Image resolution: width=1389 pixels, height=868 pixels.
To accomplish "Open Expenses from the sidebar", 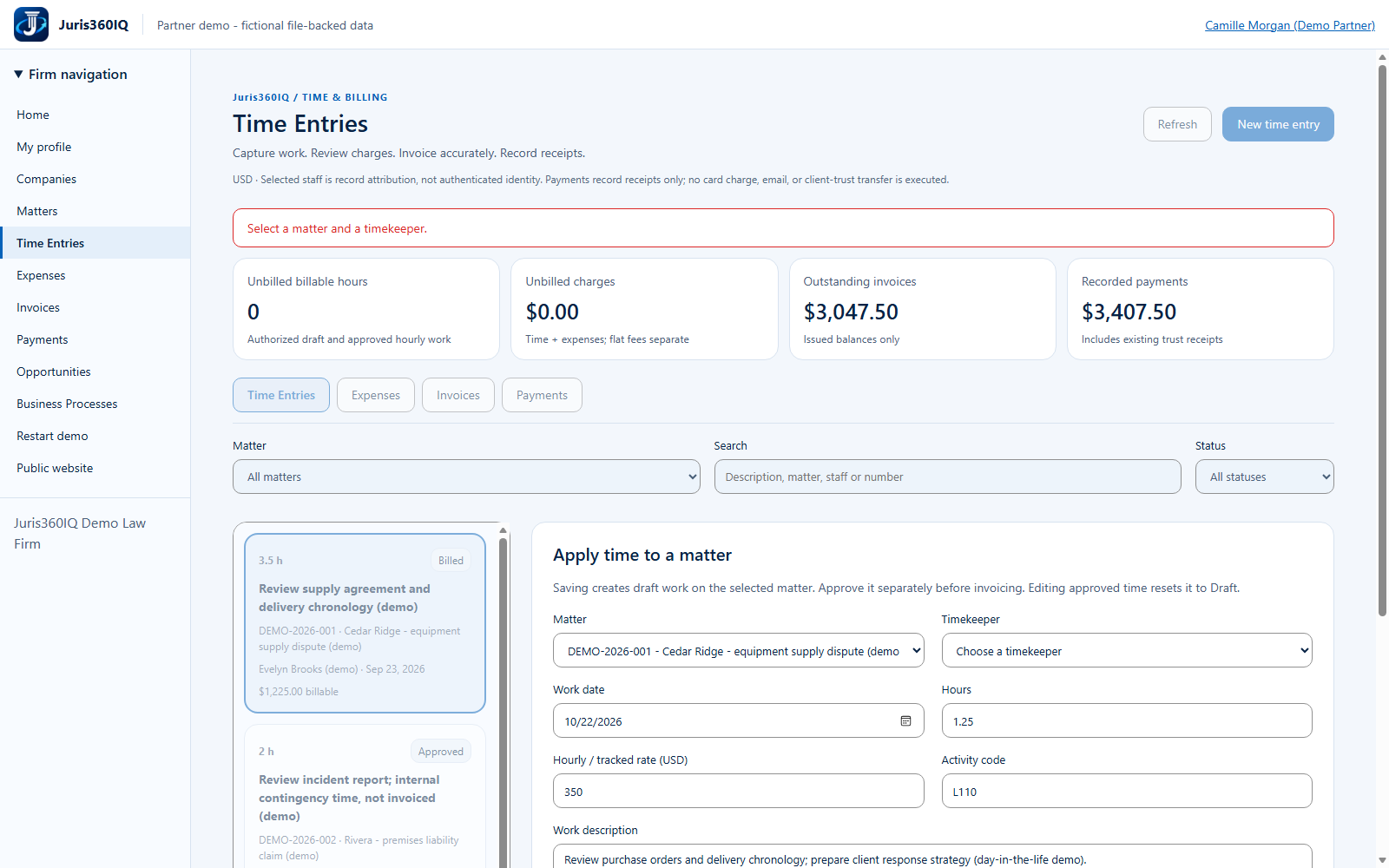I will (95, 275).
